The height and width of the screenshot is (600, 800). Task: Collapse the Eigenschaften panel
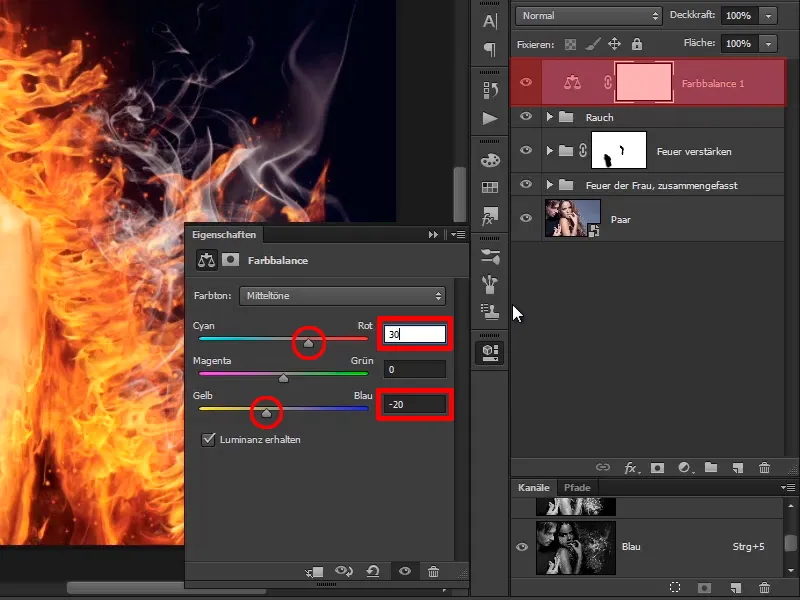coord(433,235)
